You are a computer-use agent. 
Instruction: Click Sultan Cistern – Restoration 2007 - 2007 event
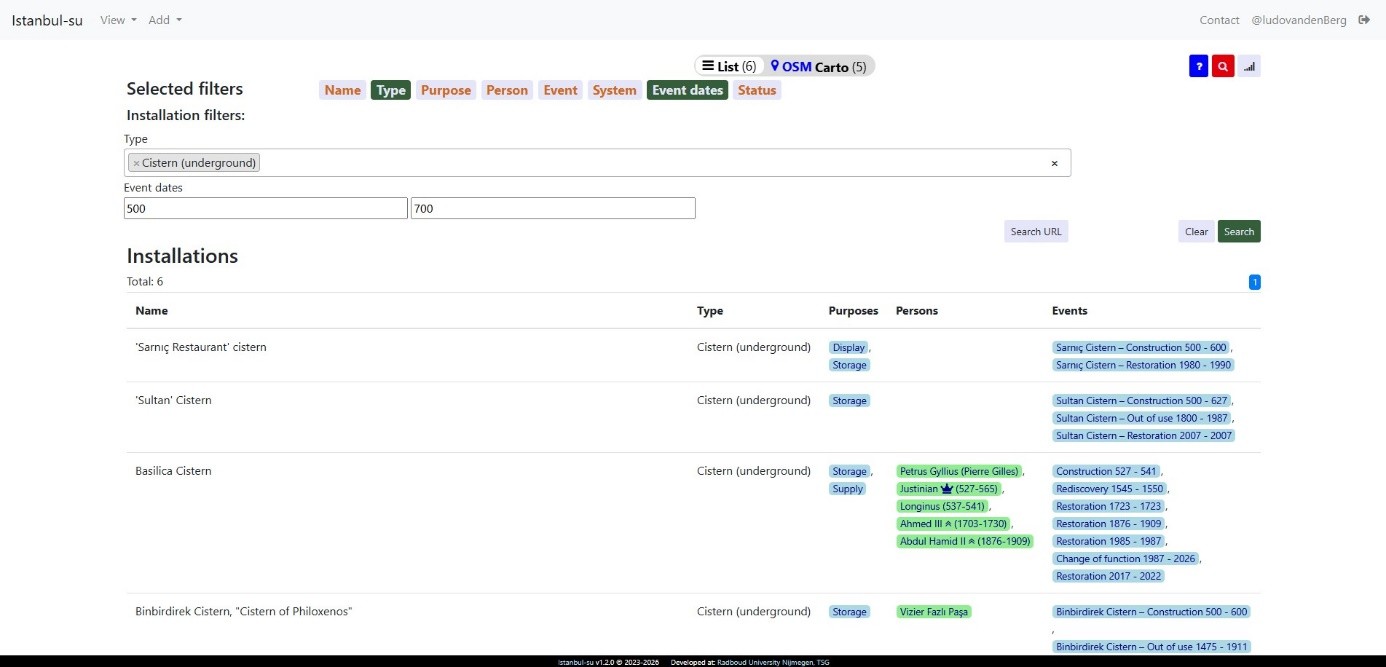pos(1143,435)
